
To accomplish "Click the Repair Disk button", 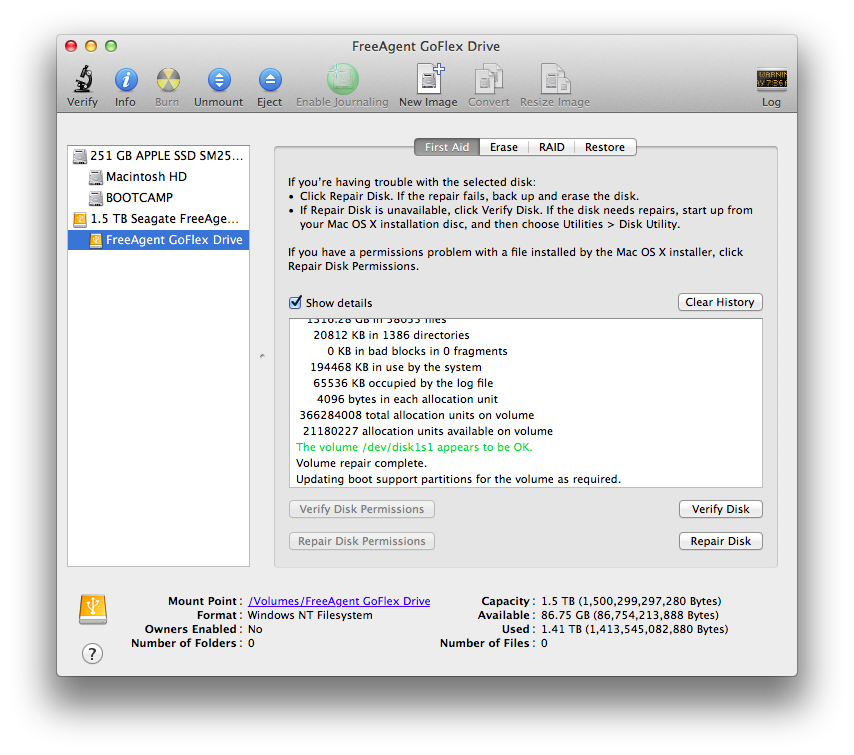I will (x=721, y=541).
